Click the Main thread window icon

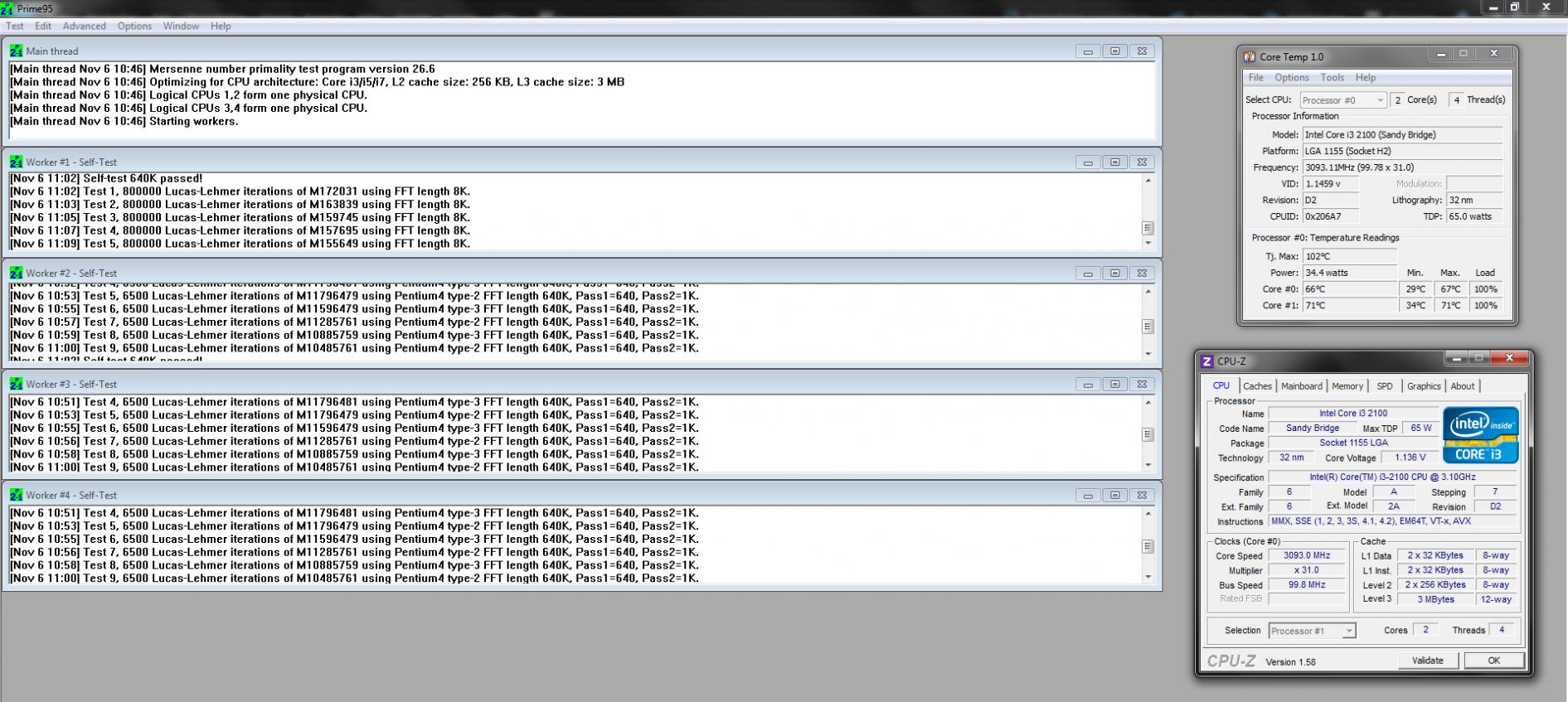pyautogui.click(x=17, y=51)
